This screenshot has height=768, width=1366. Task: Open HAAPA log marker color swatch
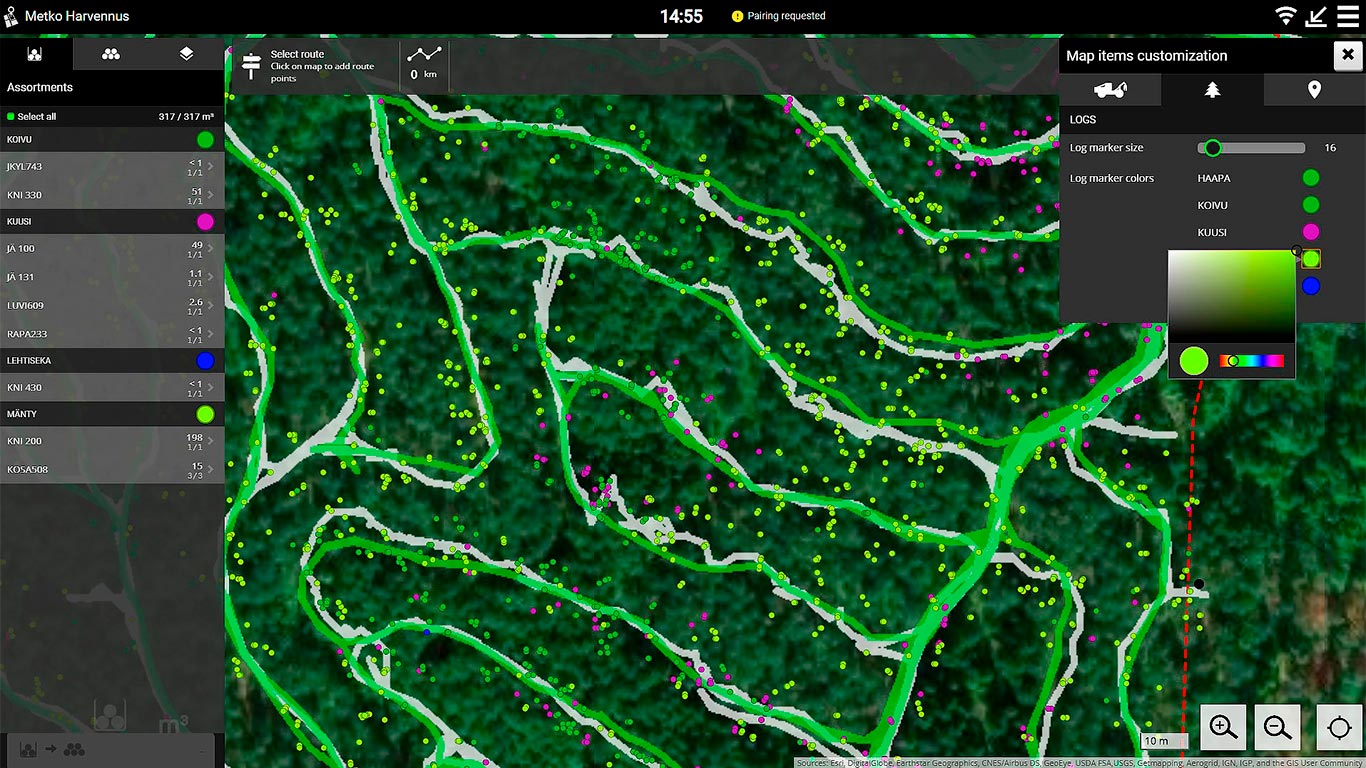[1311, 178]
